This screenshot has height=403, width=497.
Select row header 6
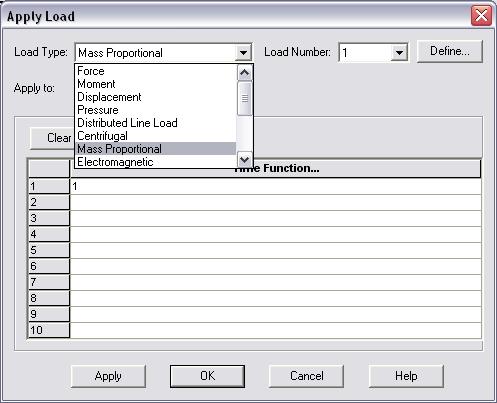coord(49,266)
